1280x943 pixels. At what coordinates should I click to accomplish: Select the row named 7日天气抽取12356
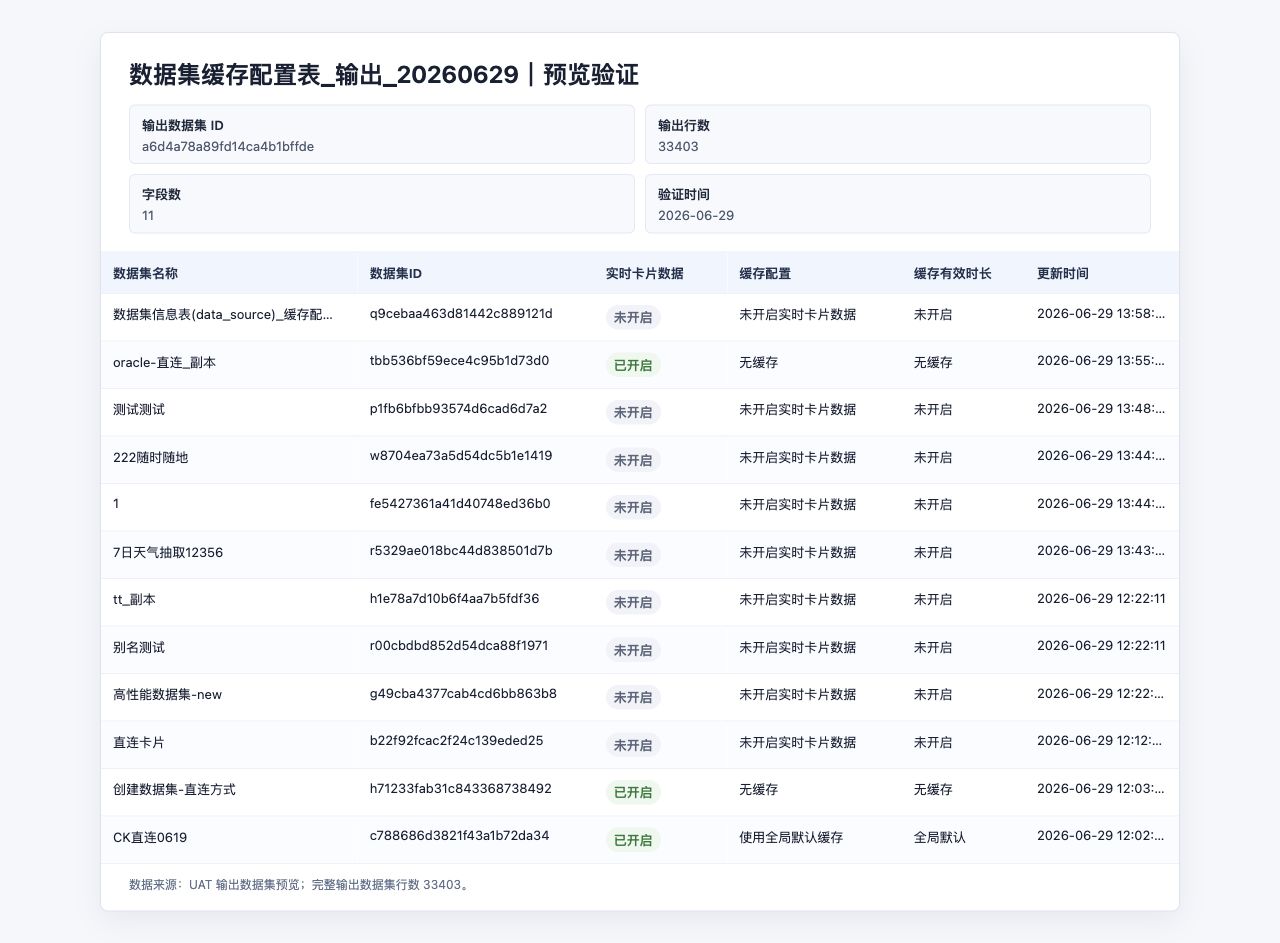pyautogui.click(x=640, y=554)
